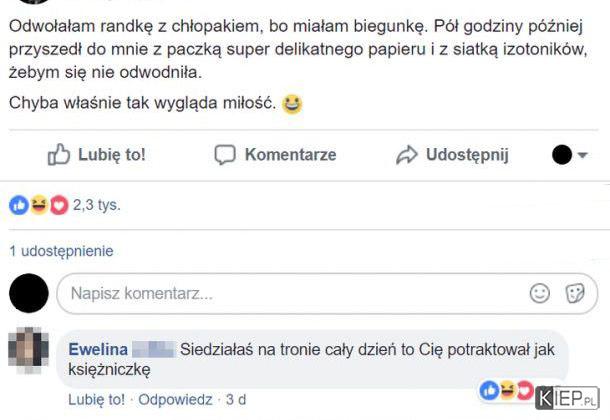Click the black profile circle in action bar

coord(562,155)
